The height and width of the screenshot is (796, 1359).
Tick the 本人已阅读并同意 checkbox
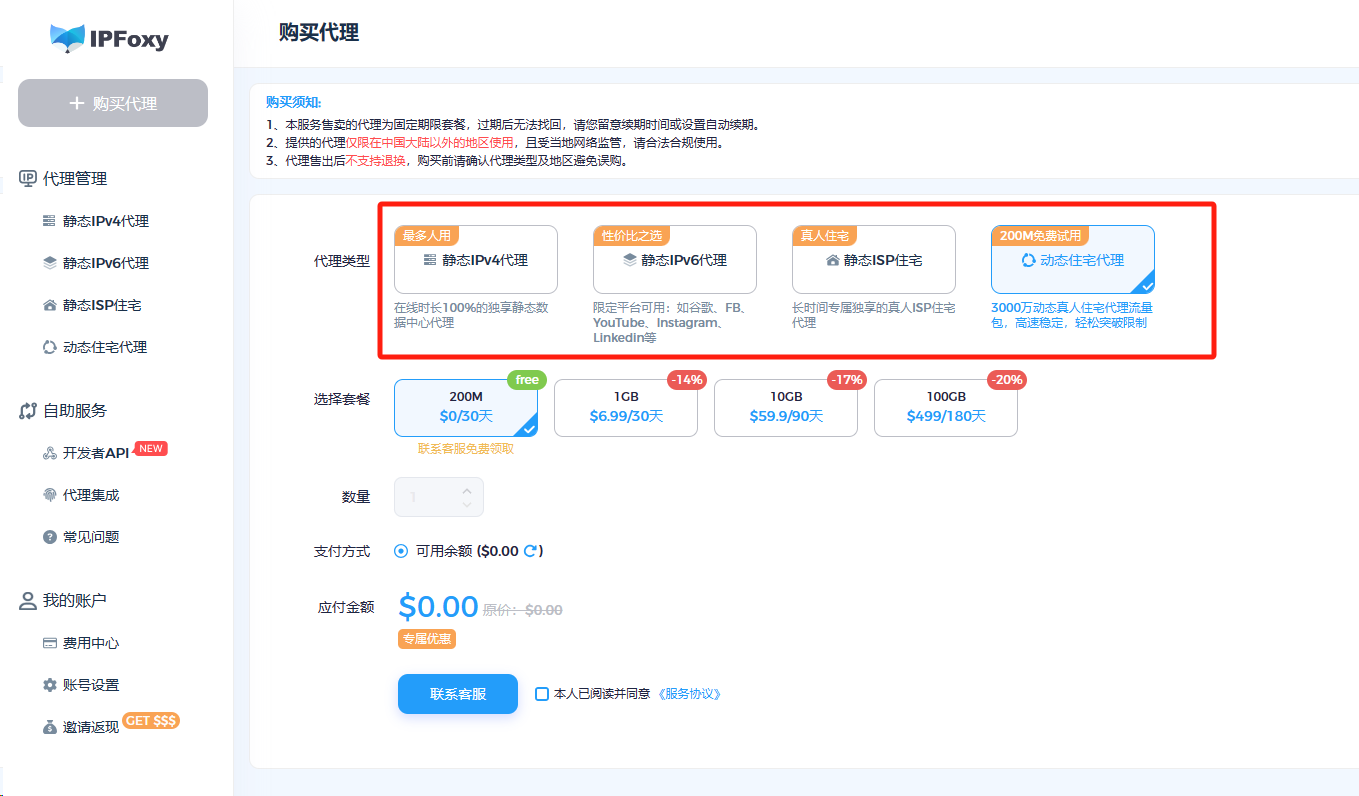coord(542,694)
